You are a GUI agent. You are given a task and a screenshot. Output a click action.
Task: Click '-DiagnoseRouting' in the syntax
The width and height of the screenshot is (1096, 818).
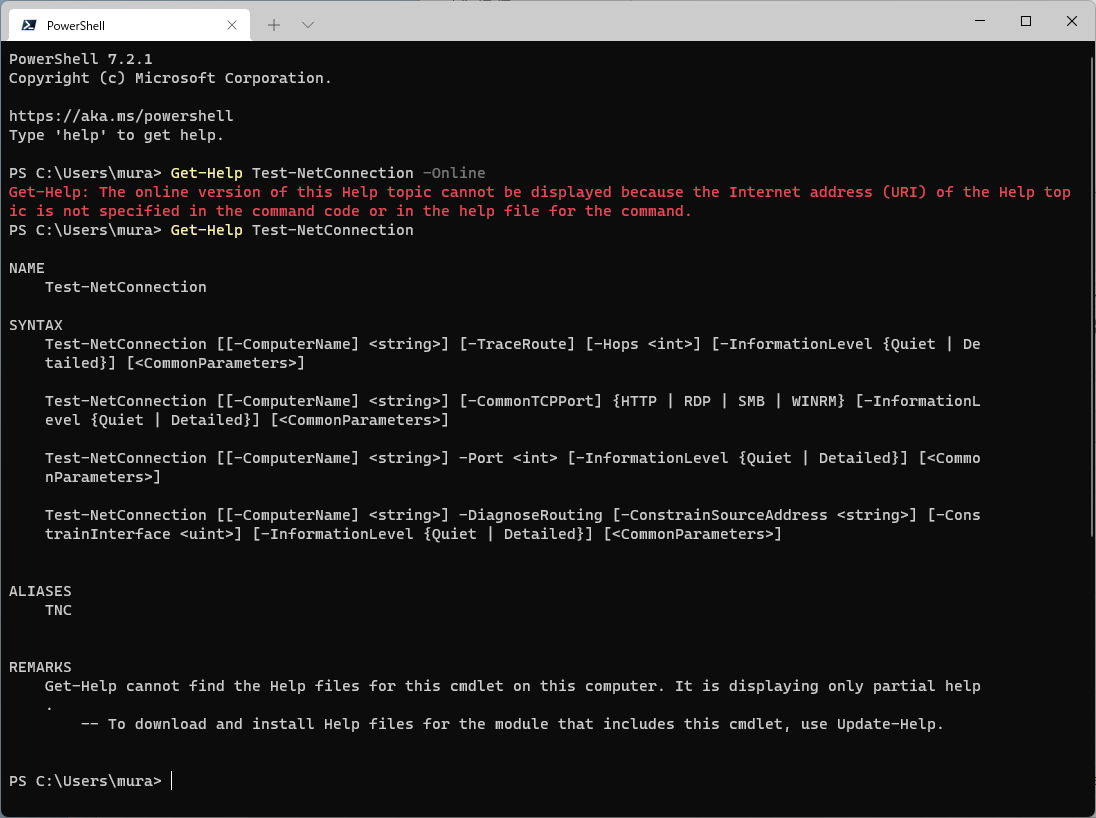coord(531,515)
